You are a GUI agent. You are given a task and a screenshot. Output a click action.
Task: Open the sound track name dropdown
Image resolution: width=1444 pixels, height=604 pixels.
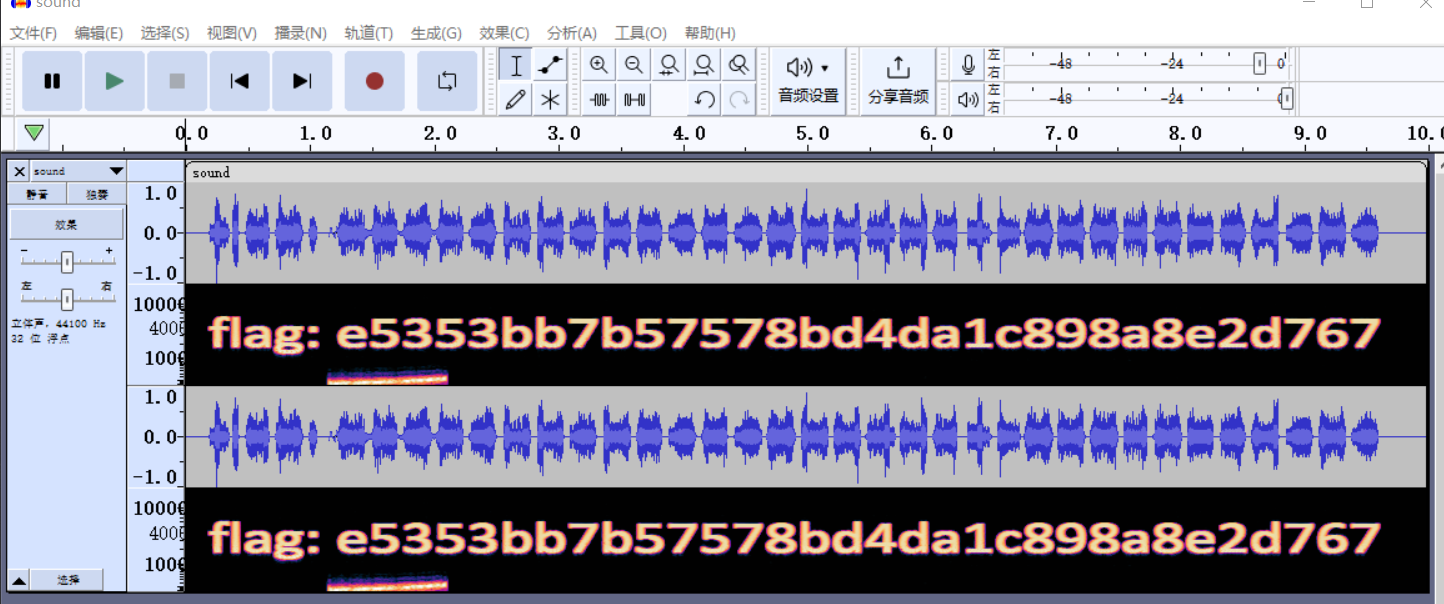(78, 172)
